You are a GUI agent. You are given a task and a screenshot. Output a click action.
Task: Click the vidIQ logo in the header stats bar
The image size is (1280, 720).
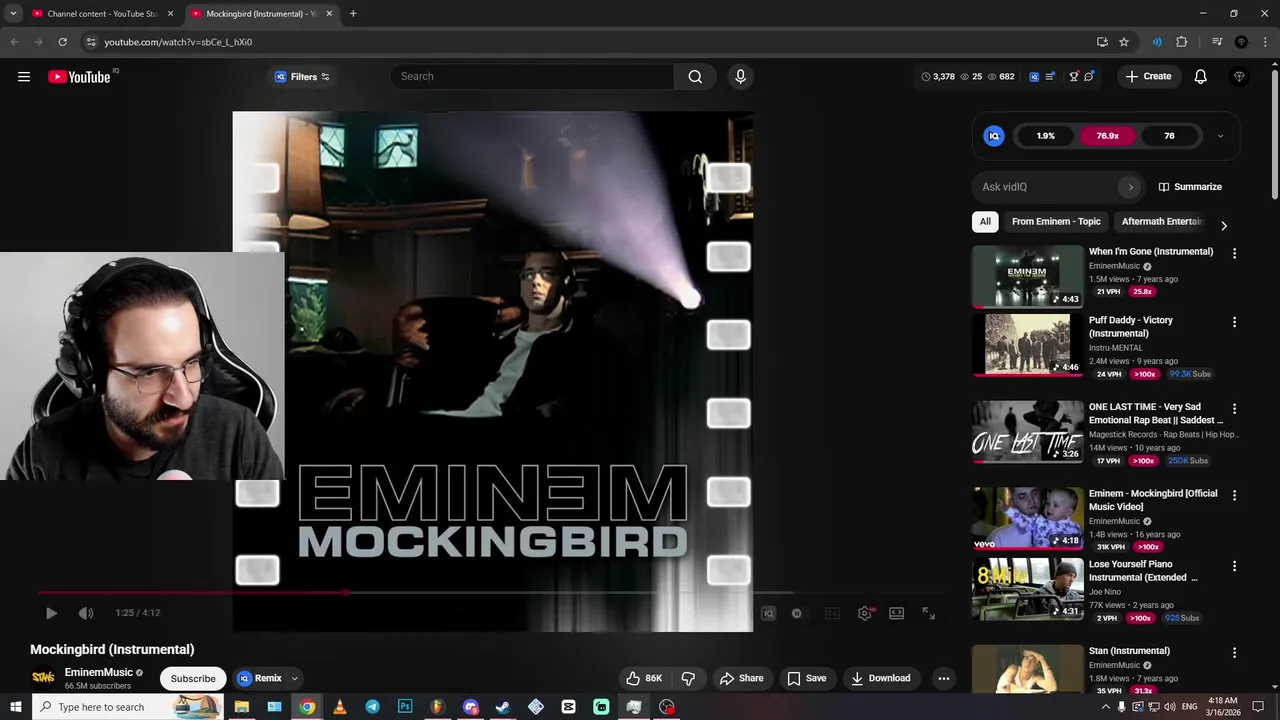pos(1034,77)
